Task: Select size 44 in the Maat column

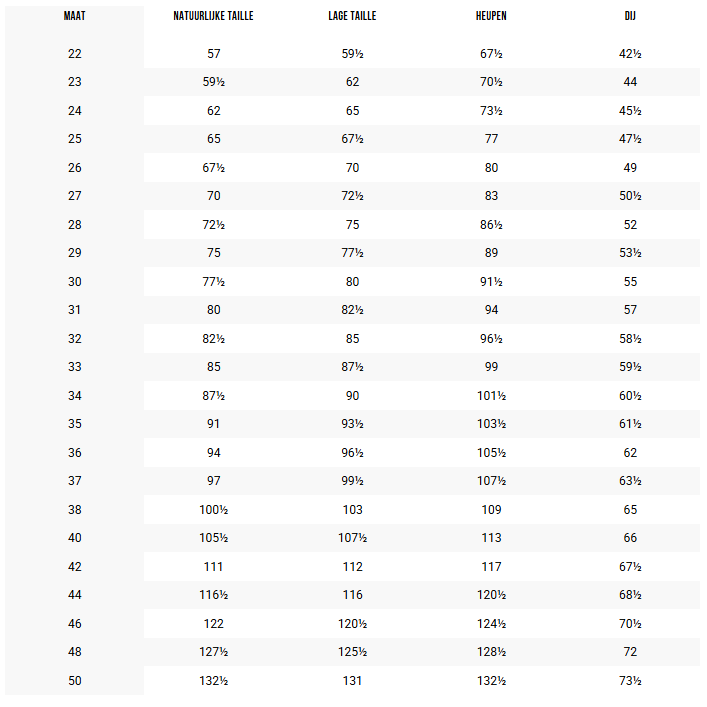Action: tap(75, 595)
